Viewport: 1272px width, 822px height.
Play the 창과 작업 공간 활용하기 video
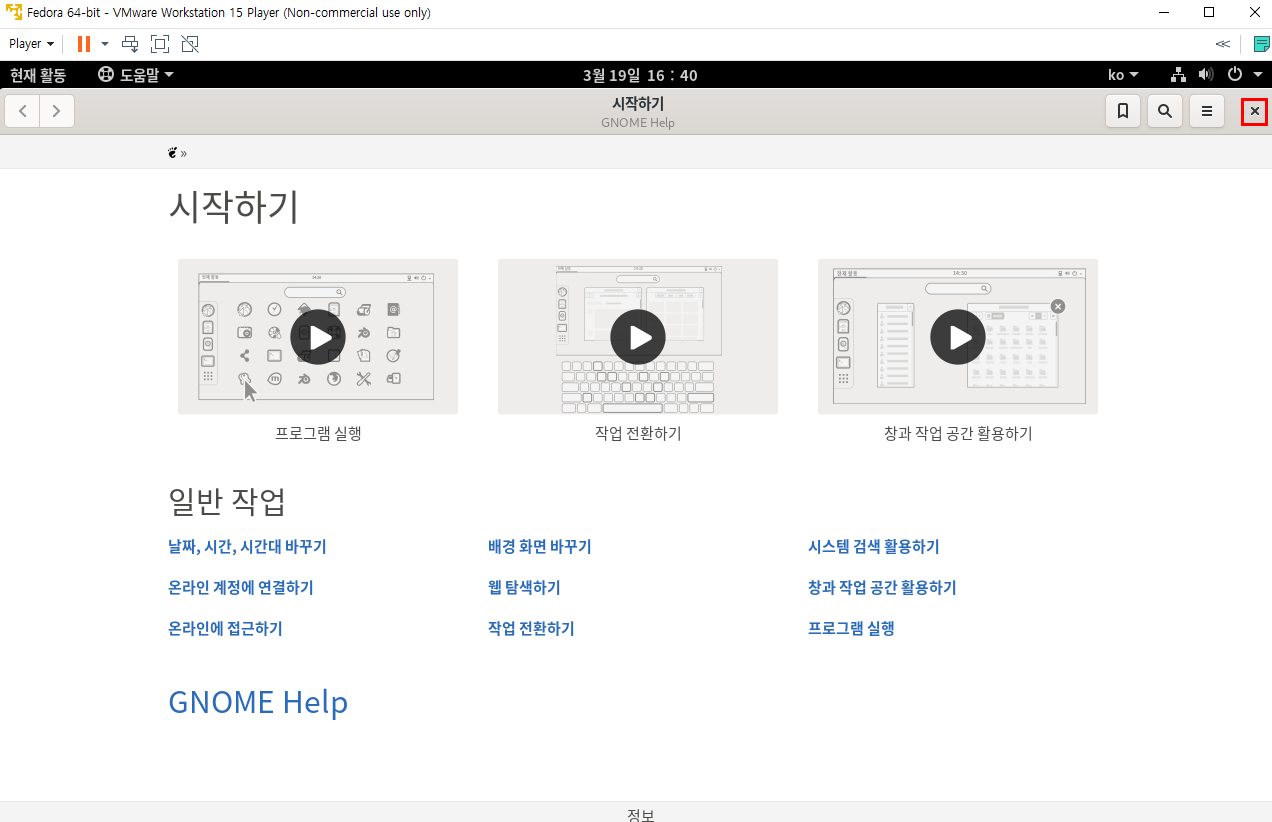[x=958, y=337]
